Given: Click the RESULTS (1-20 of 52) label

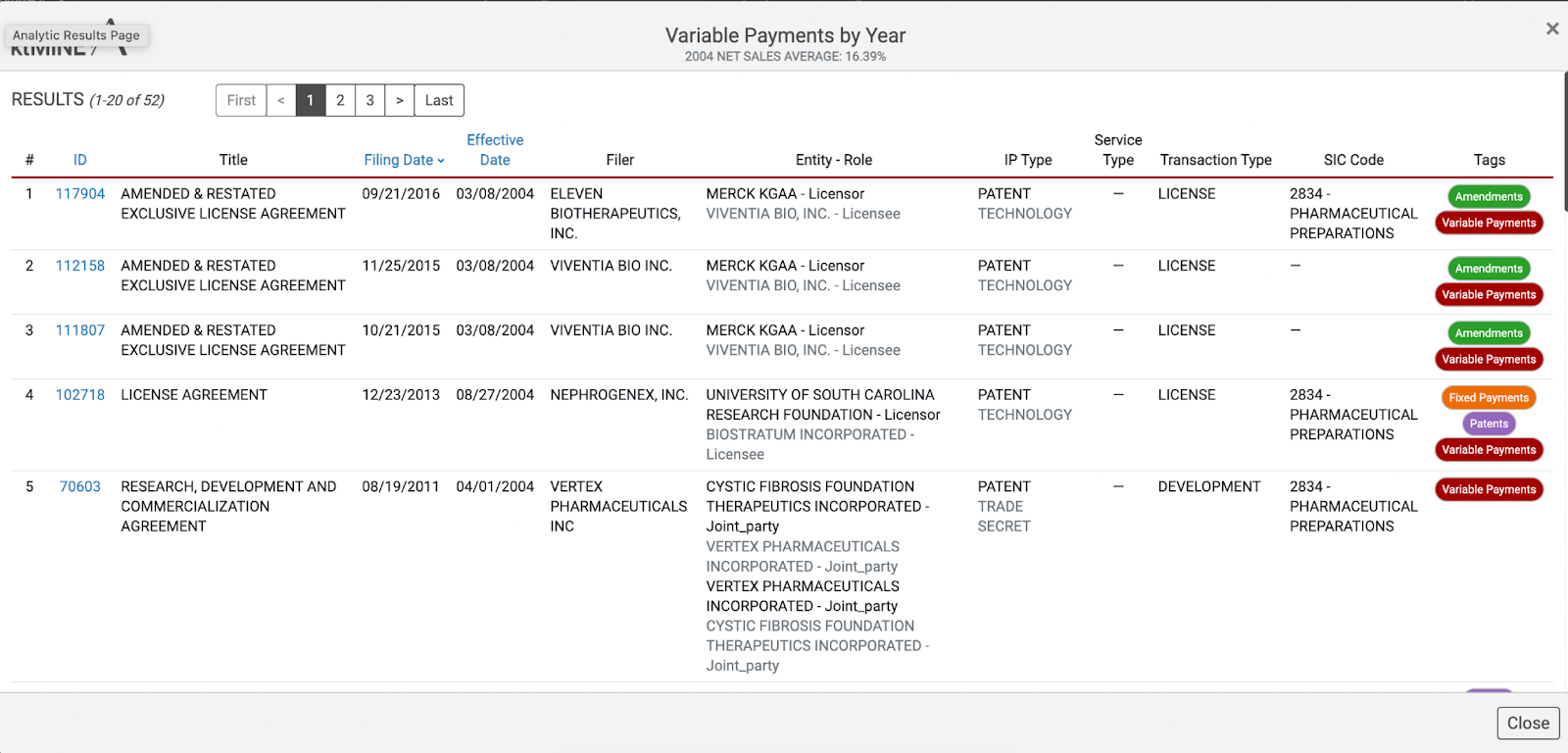Looking at the screenshot, I should coord(88,100).
